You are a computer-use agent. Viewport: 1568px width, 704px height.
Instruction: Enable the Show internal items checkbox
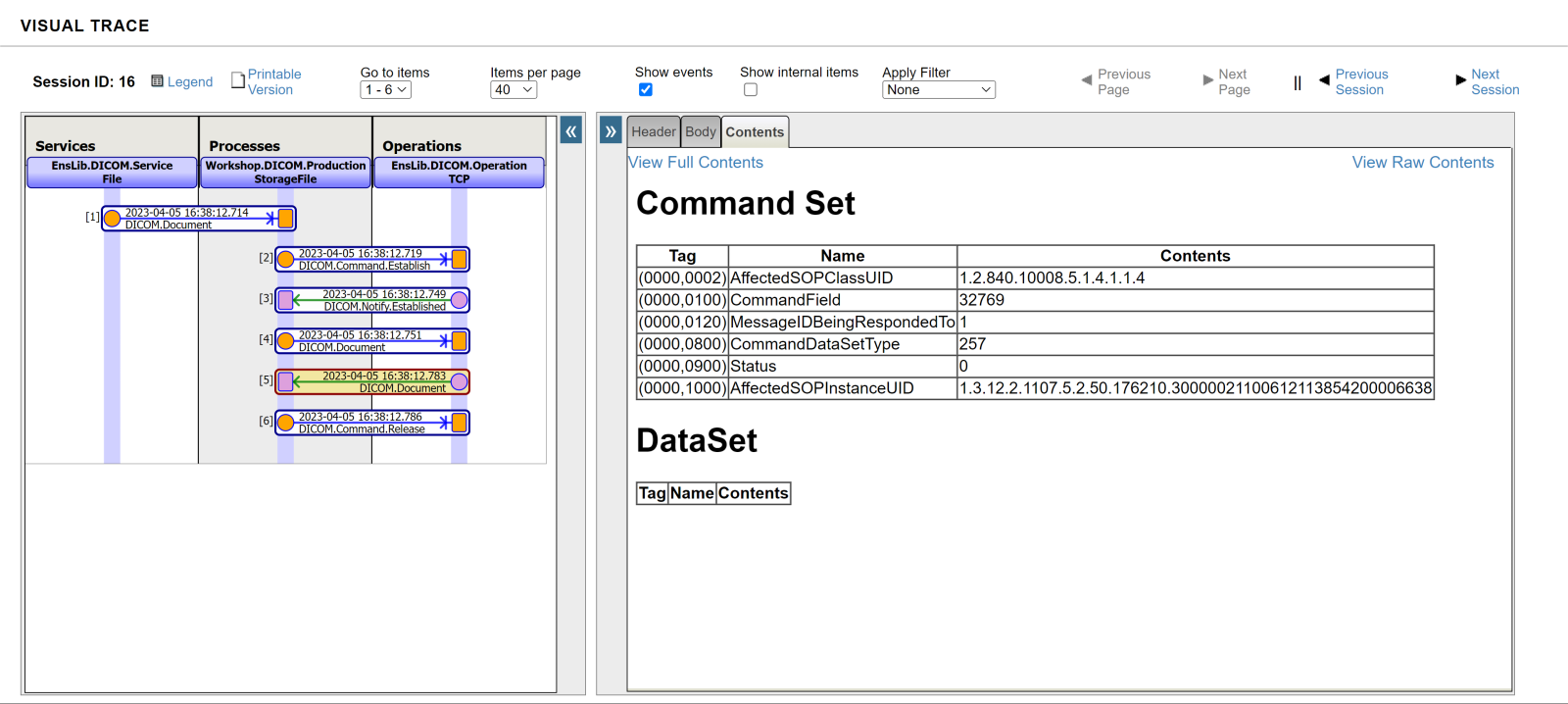click(751, 90)
